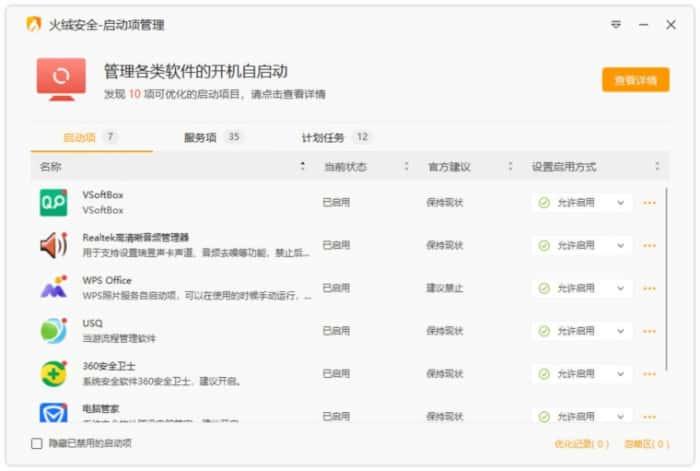Open the 优化记录 link
The height and width of the screenshot is (471, 700).
pos(581,444)
